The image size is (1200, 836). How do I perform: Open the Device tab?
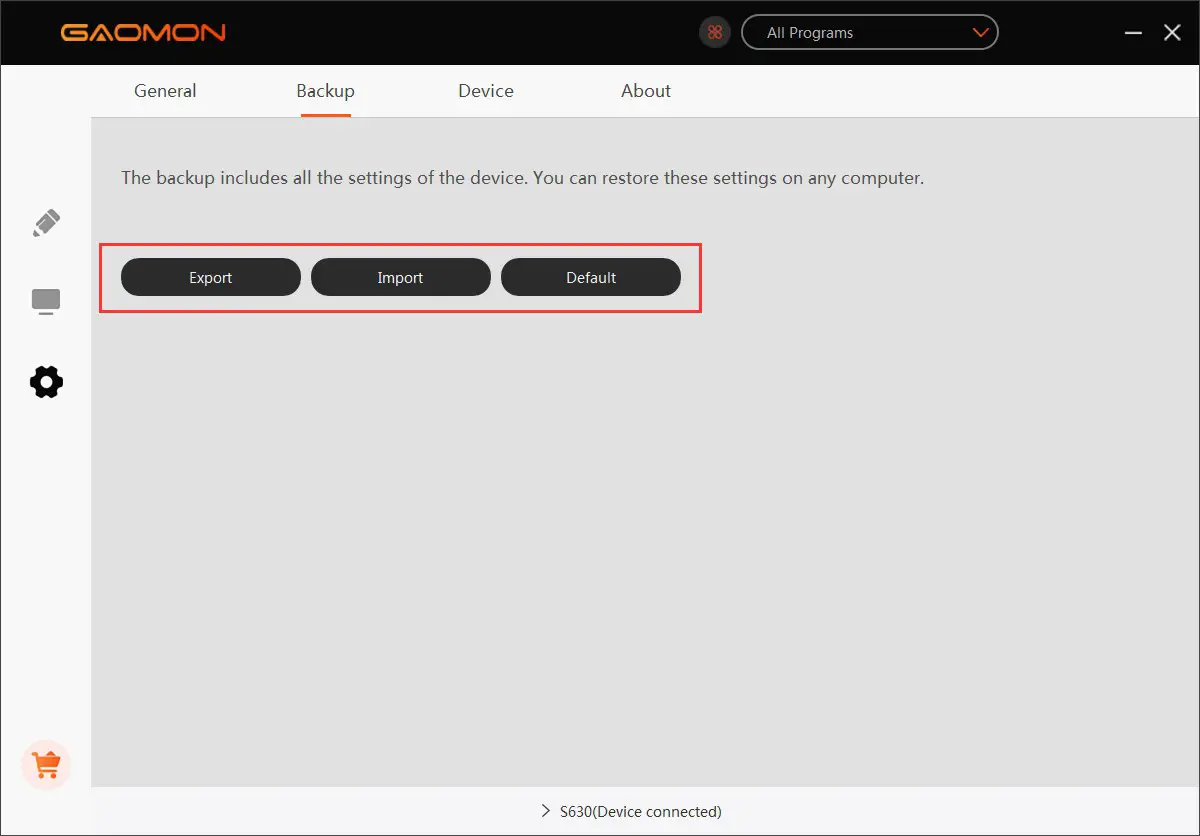pyautogui.click(x=485, y=91)
